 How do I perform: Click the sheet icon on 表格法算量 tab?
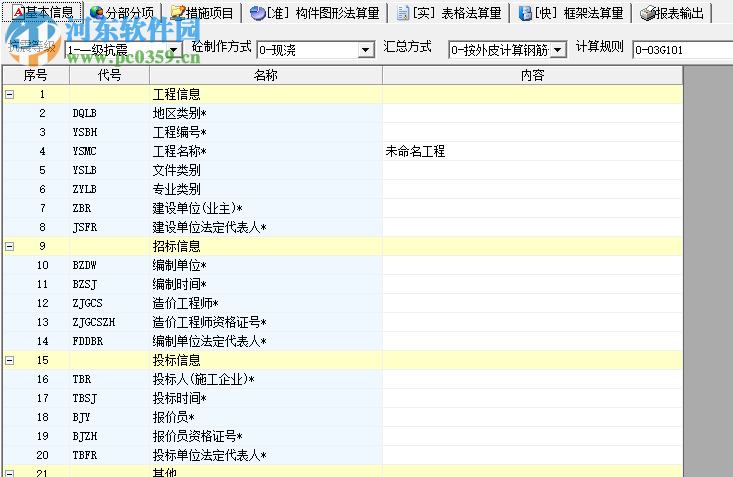click(402, 13)
